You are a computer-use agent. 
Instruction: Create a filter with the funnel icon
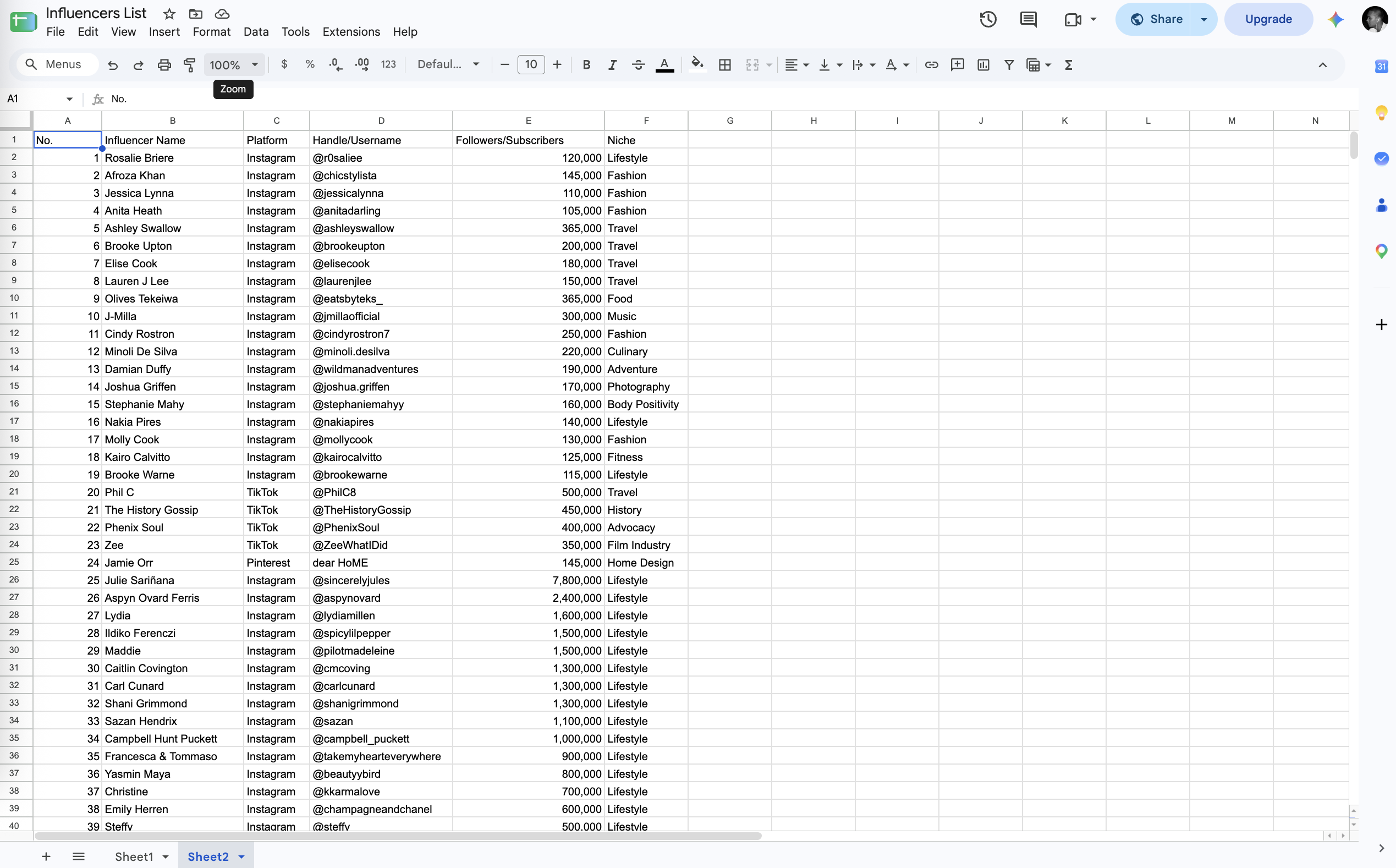pos(1009,65)
